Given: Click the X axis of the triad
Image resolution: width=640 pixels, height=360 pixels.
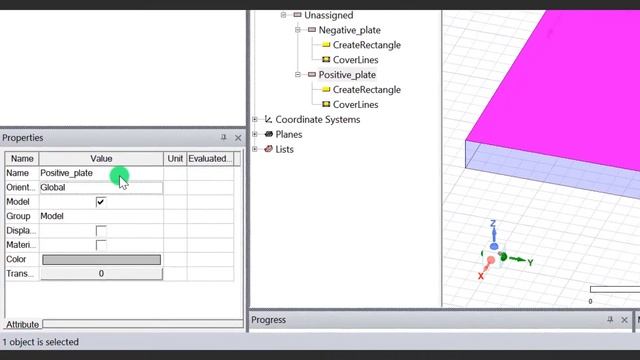Looking at the screenshot, I should tap(485, 268).
